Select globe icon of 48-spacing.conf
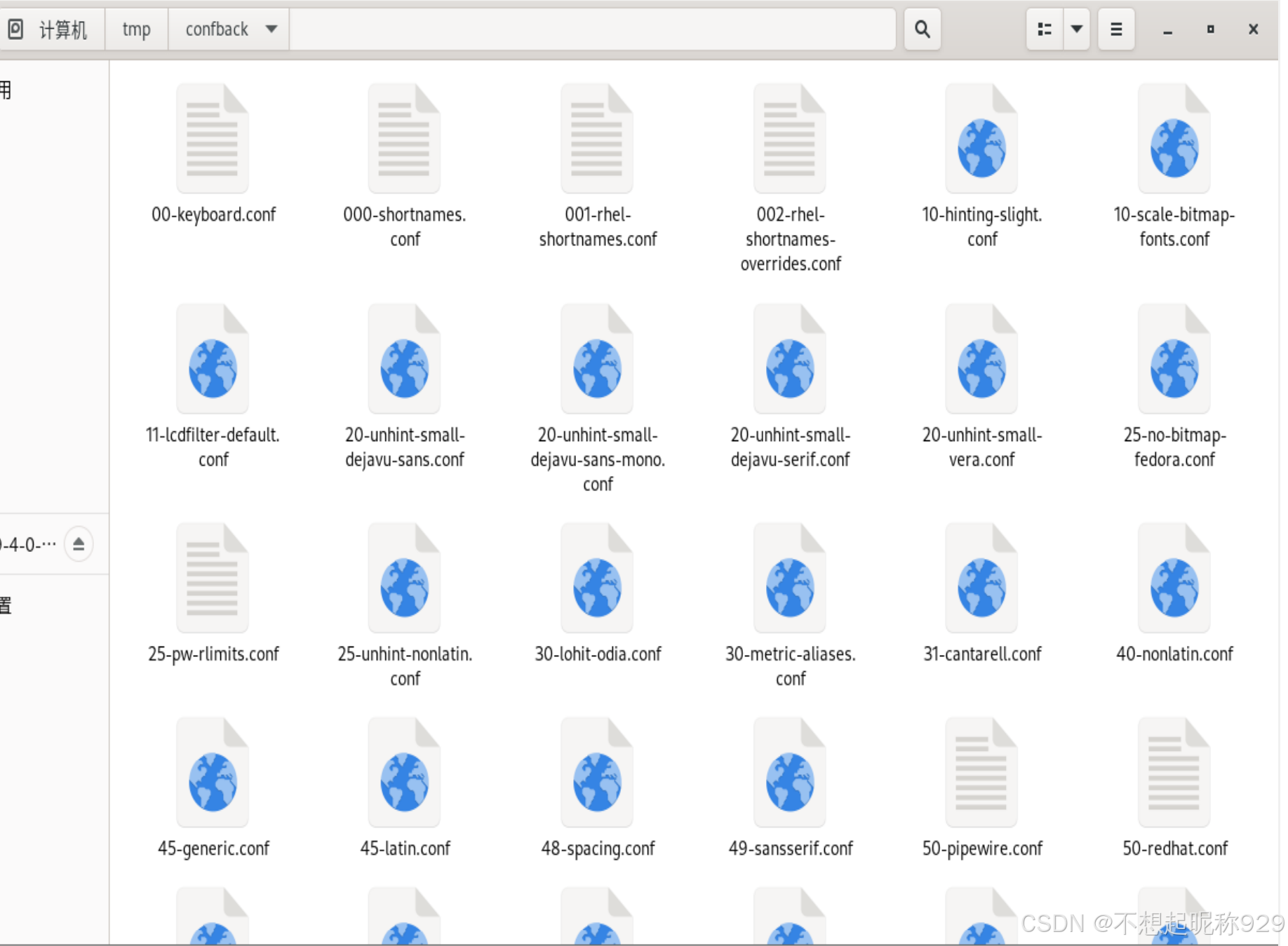 [597, 772]
